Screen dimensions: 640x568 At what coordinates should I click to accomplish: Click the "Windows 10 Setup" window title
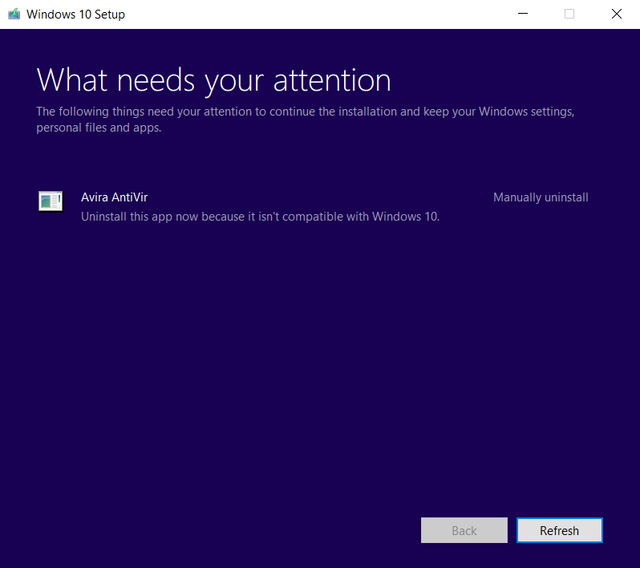(x=76, y=14)
